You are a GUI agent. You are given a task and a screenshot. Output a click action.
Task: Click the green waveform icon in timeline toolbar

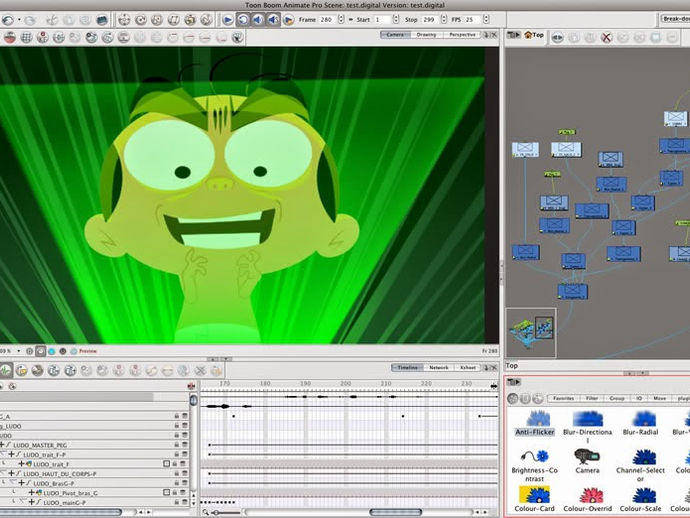5,371
